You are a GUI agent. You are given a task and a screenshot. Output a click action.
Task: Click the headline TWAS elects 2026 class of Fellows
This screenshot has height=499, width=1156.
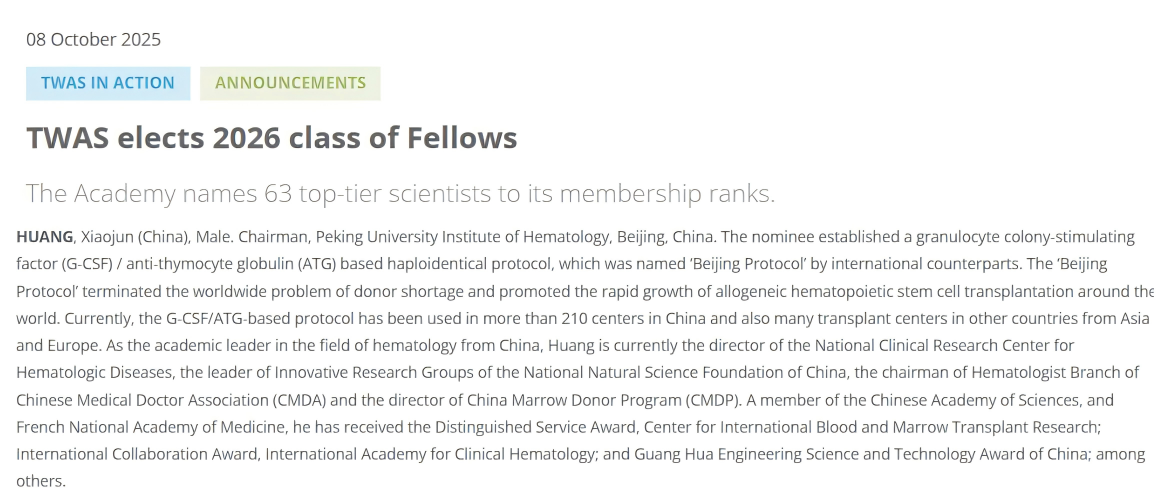(x=271, y=138)
